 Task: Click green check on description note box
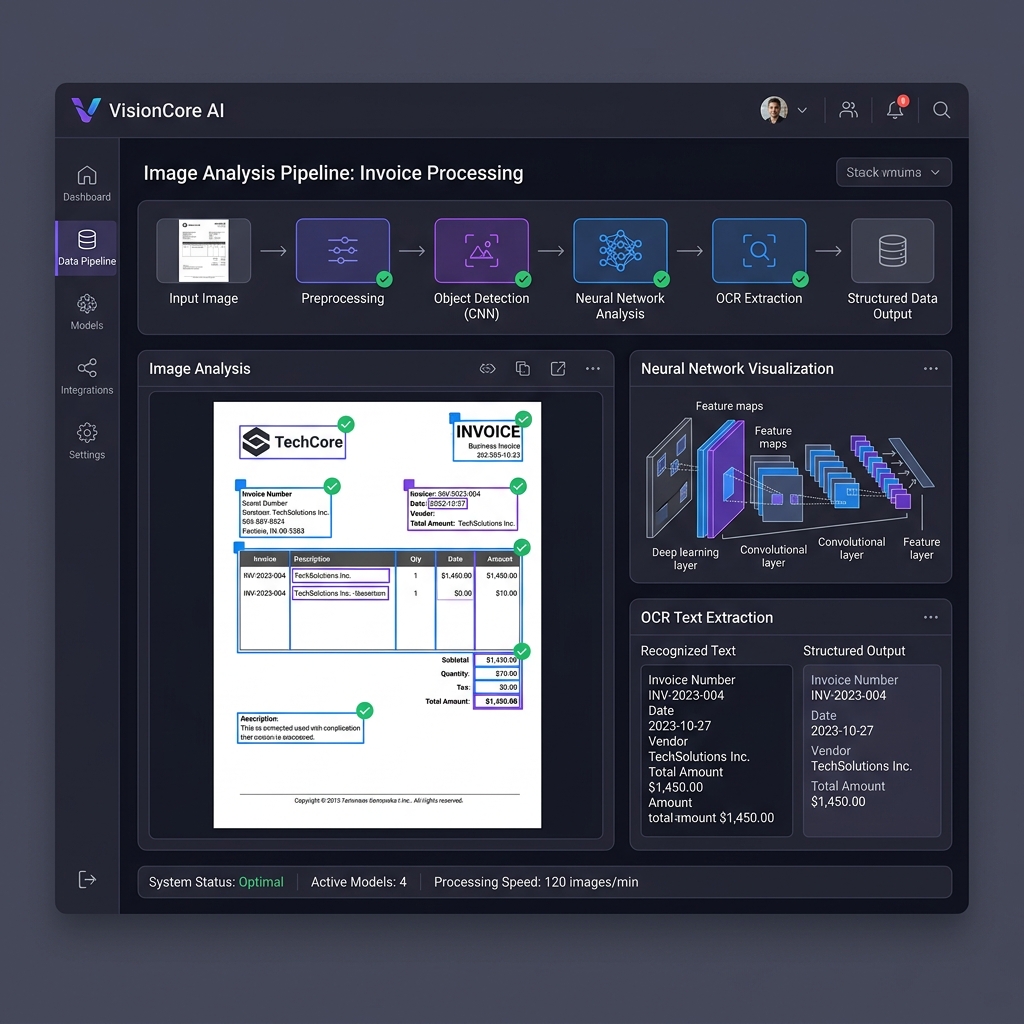(x=365, y=711)
